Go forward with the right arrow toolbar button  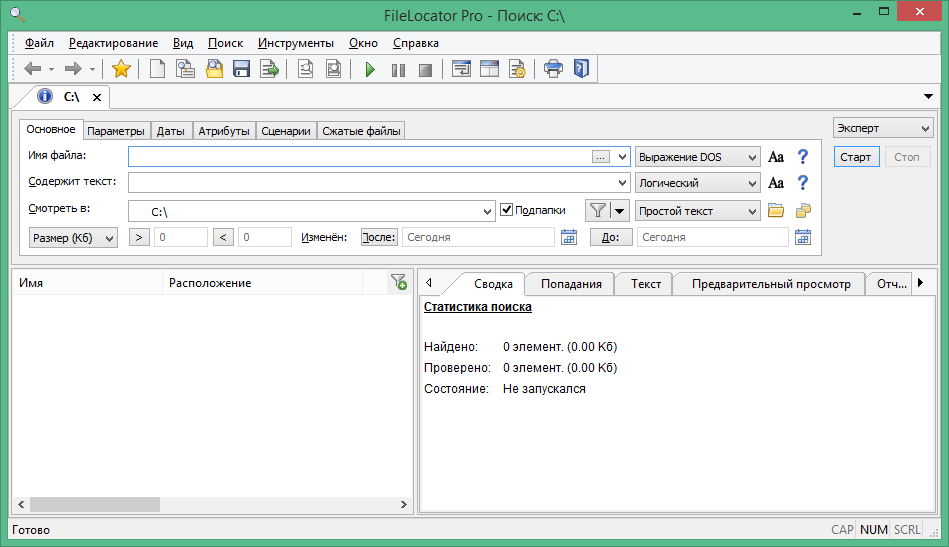pos(73,69)
